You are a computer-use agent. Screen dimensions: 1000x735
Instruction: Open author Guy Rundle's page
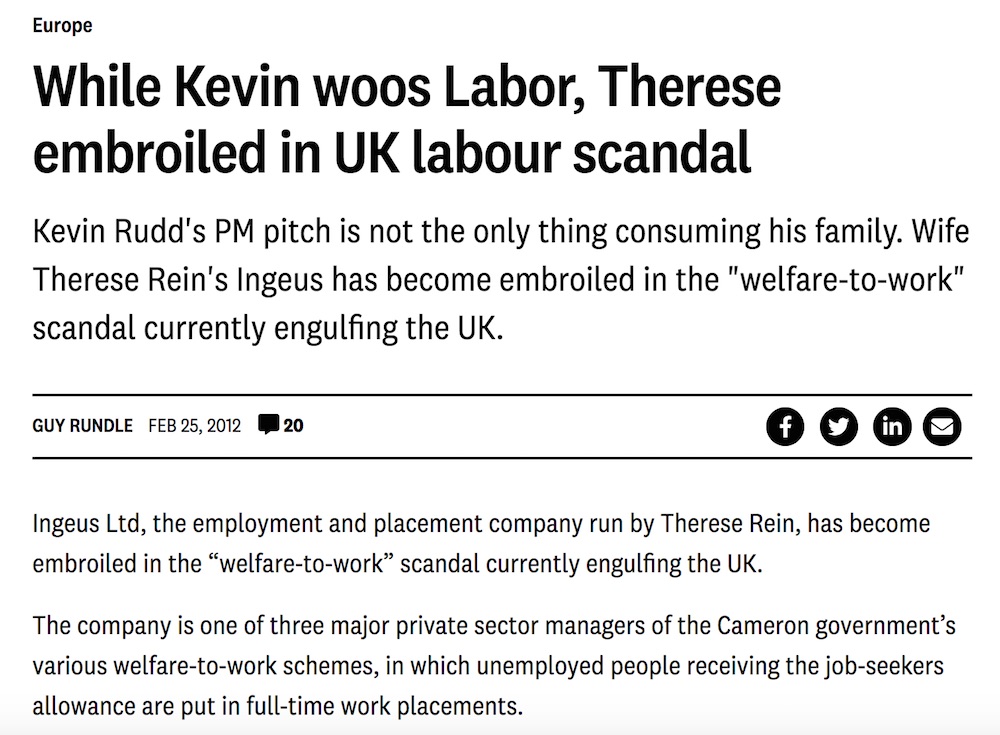[83, 425]
